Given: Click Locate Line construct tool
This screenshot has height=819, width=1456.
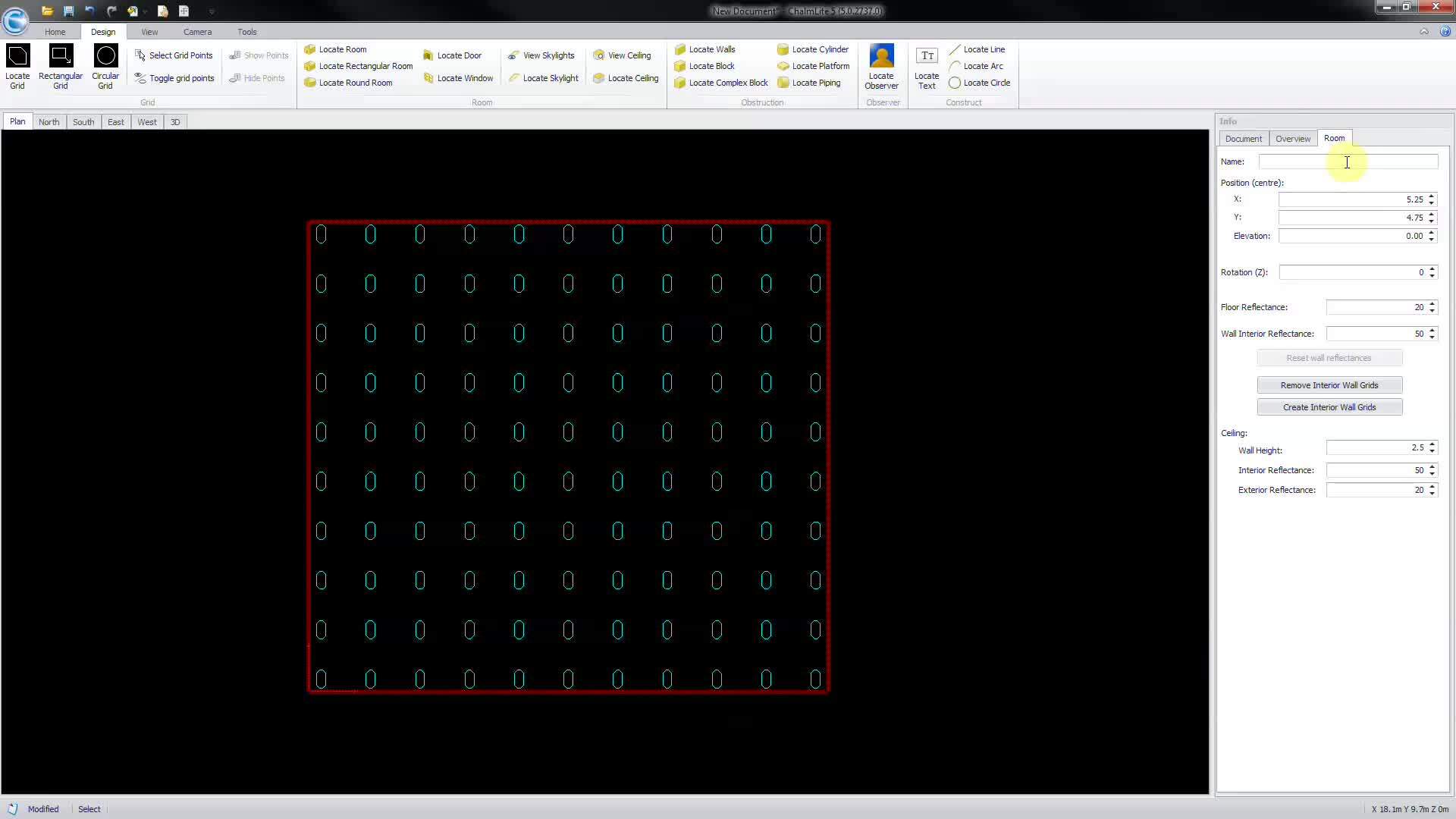Looking at the screenshot, I should pos(977,49).
